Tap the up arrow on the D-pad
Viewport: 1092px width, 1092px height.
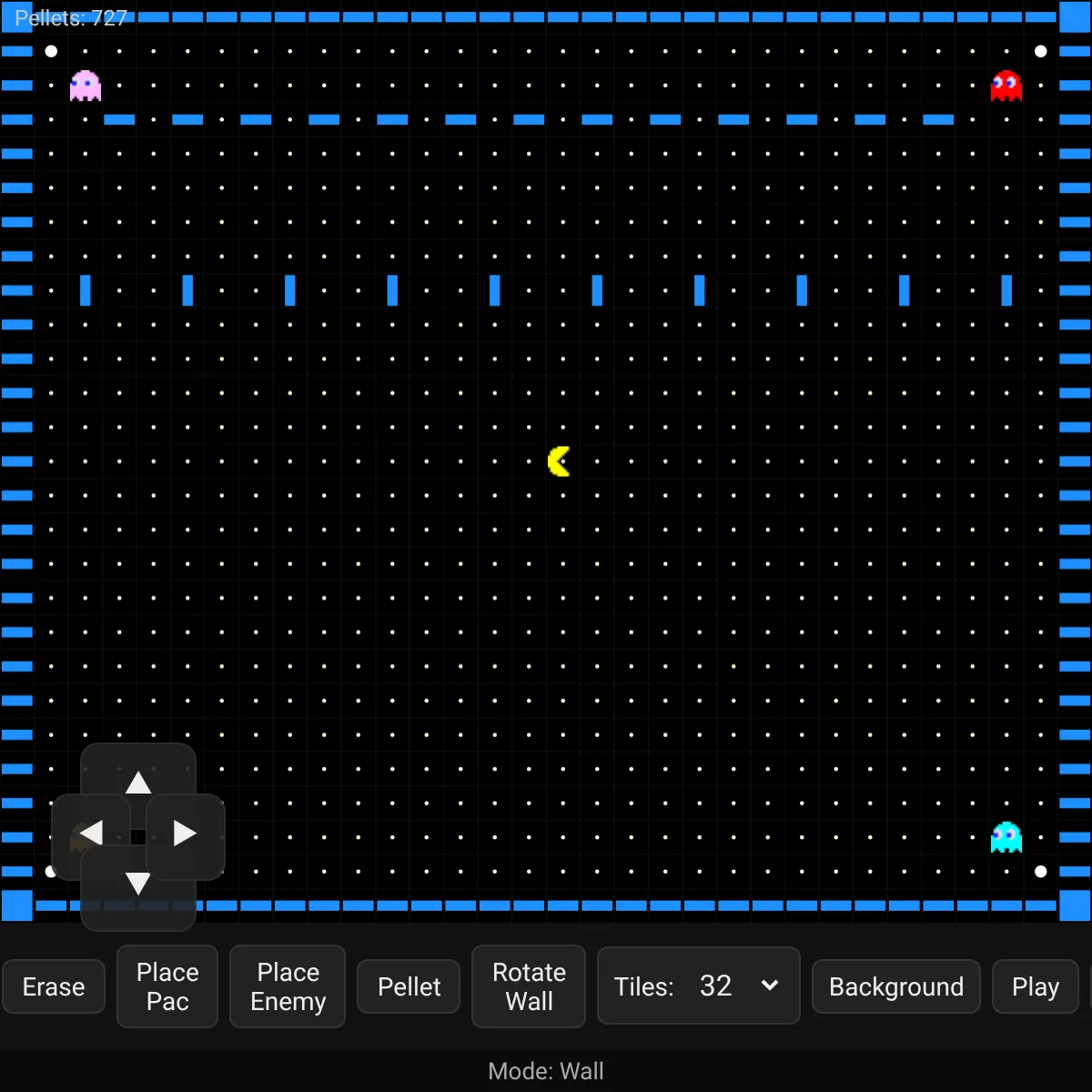click(x=138, y=783)
